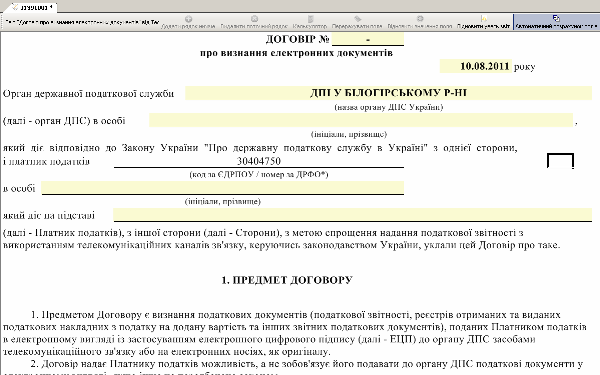The width and height of the screenshot is (600, 375).
Task: Click the field ДПІ У БІЛОГІРСЬКОМУ Р-НІ
Action: tap(388, 93)
